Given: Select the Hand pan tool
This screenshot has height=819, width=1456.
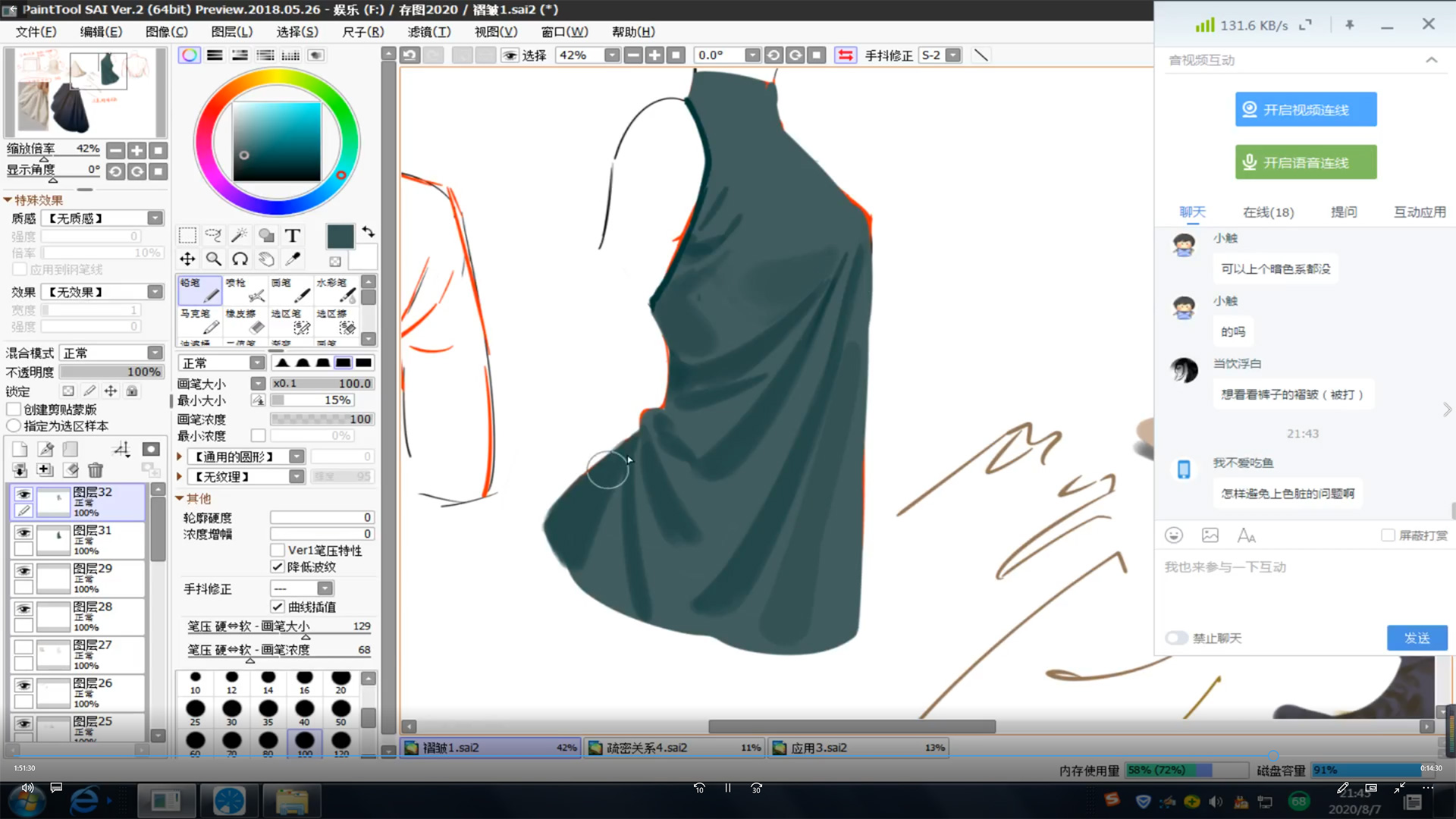Looking at the screenshot, I should [x=266, y=259].
